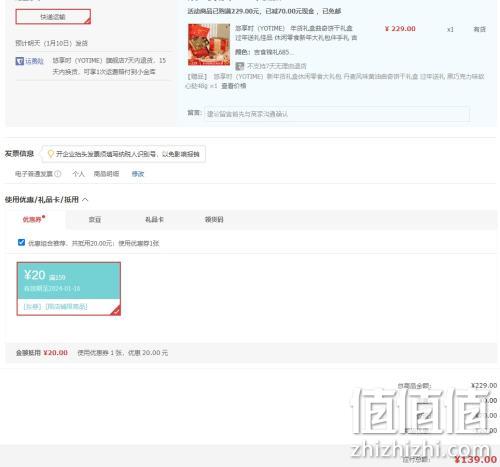
Task: Toggle the ¥20 coupon card
Action: pos(69,289)
